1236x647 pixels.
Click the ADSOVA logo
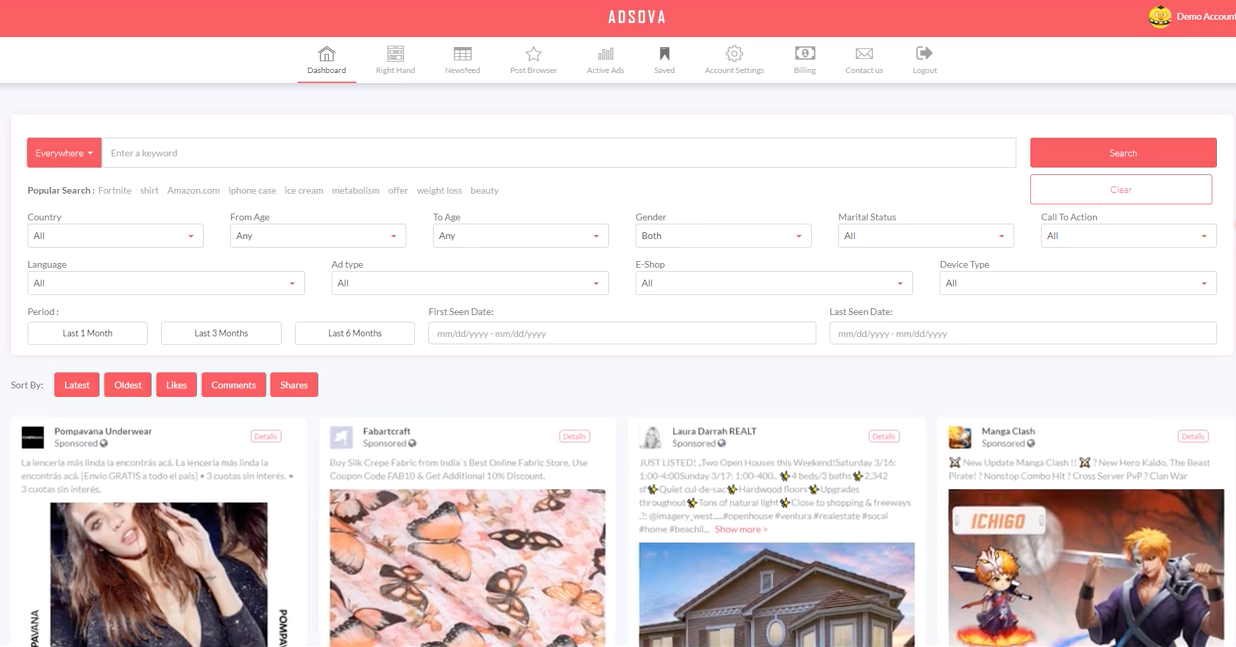pos(637,17)
